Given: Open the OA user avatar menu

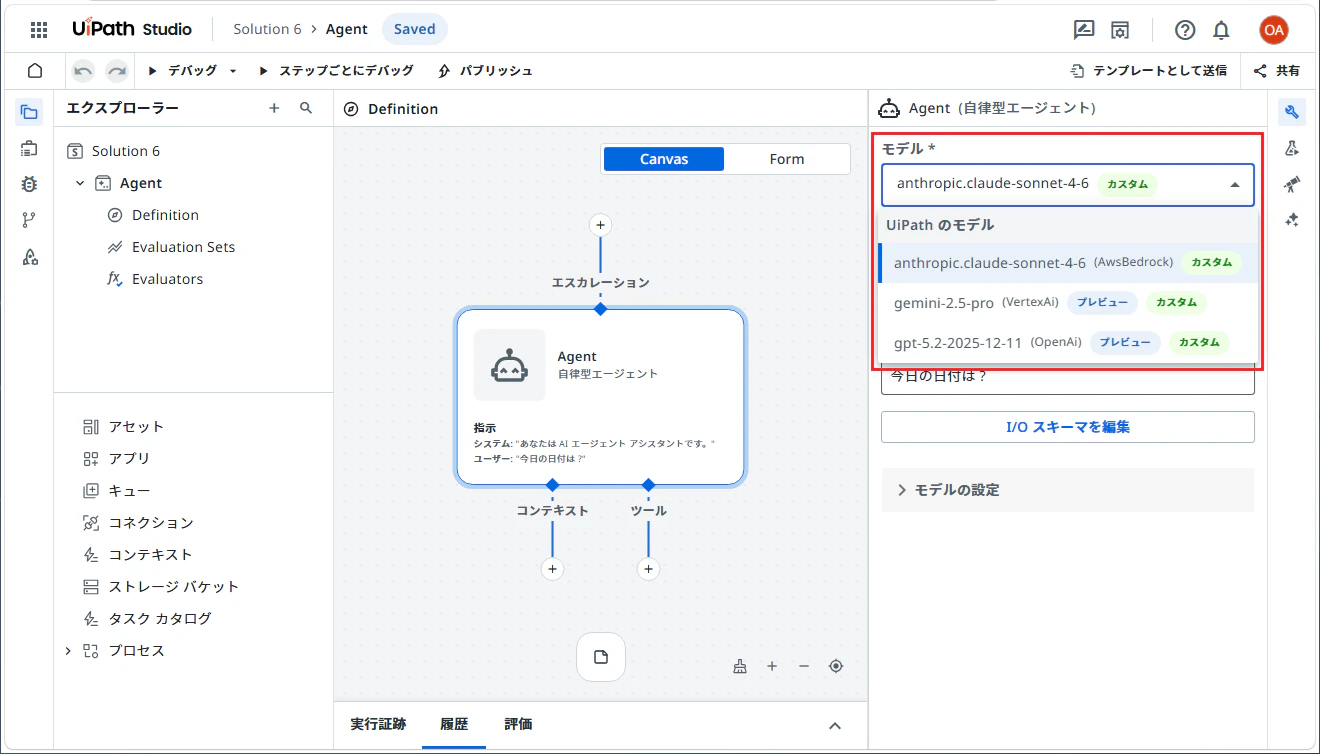Looking at the screenshot, I should tap(1274, 29).
